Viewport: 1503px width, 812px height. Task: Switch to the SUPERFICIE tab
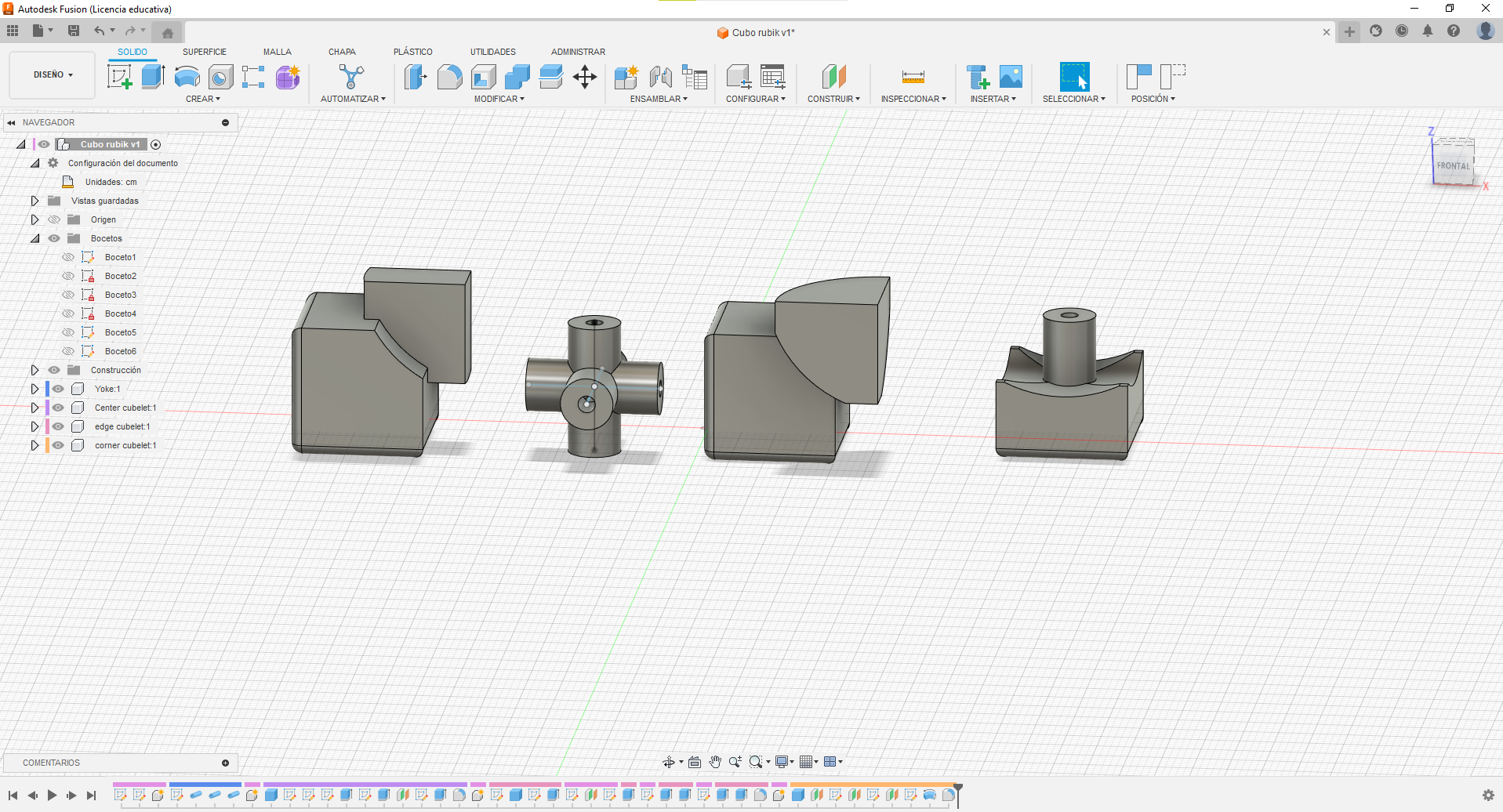[x=204, y=52]
